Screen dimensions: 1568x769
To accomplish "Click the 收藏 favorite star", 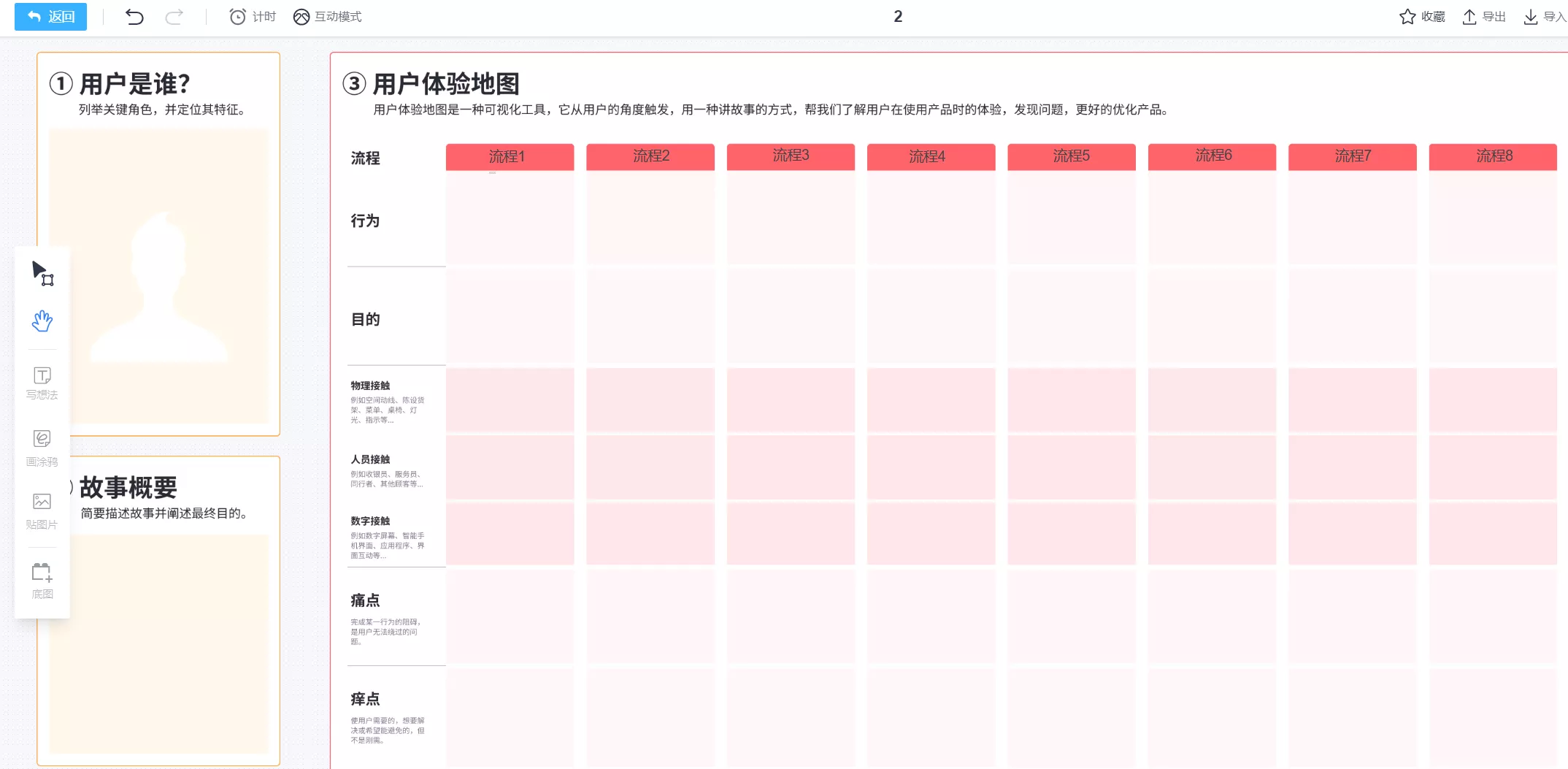I will click(x=1422, y=17).
